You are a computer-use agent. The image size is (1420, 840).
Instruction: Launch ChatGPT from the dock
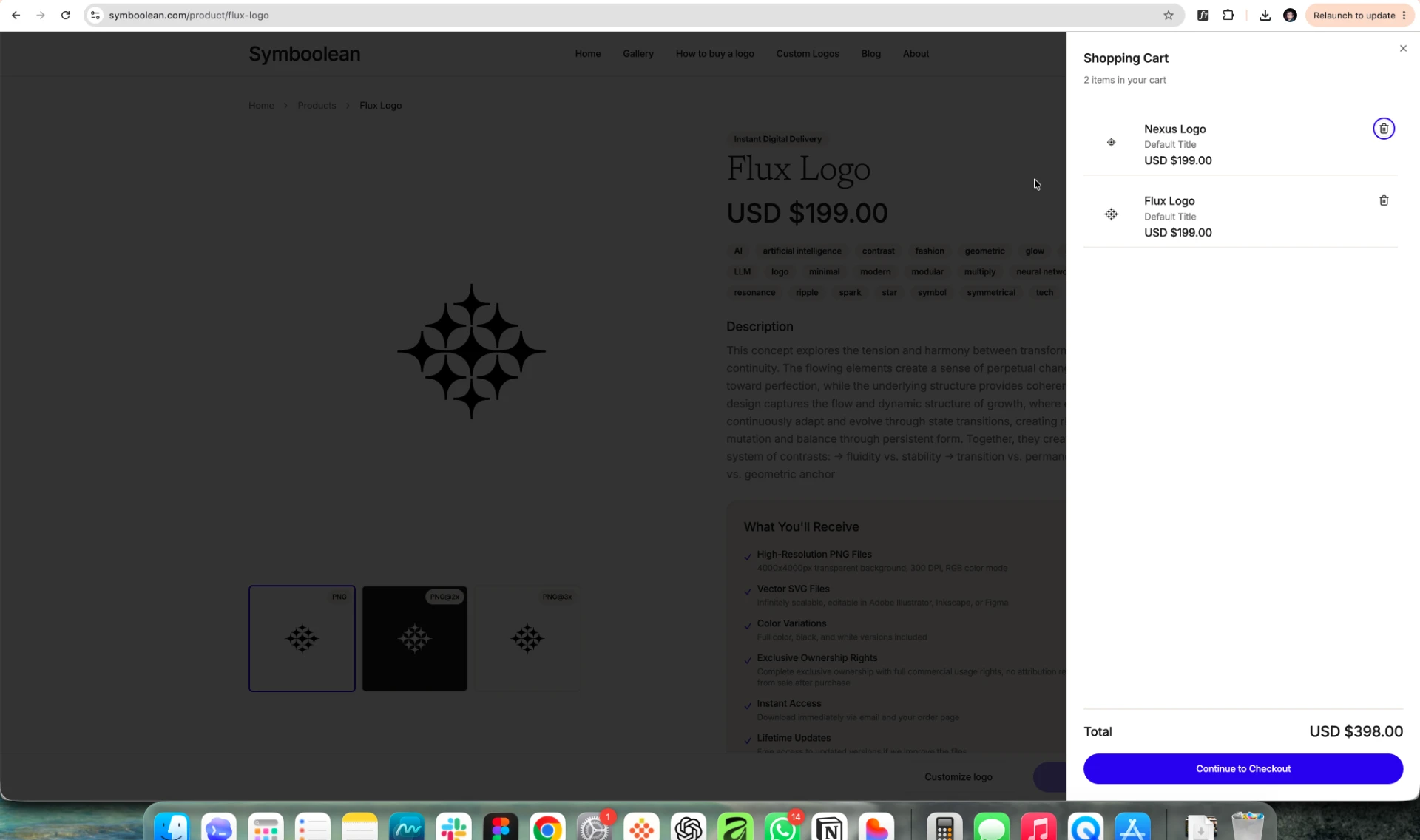[689, 828]
